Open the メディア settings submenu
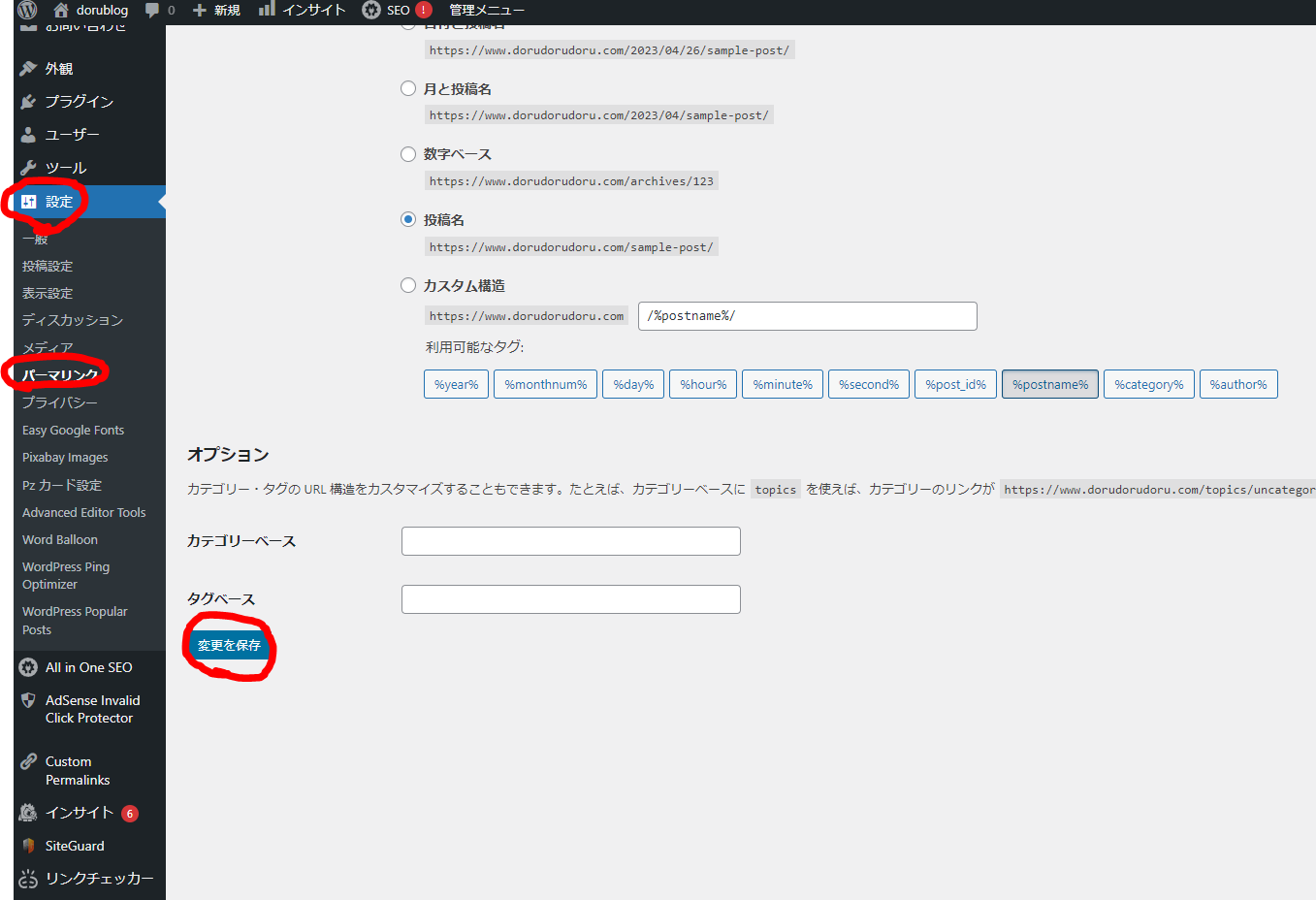This screenshot has height=900, width=1316. pyautogui.click(x=48, y=347)
